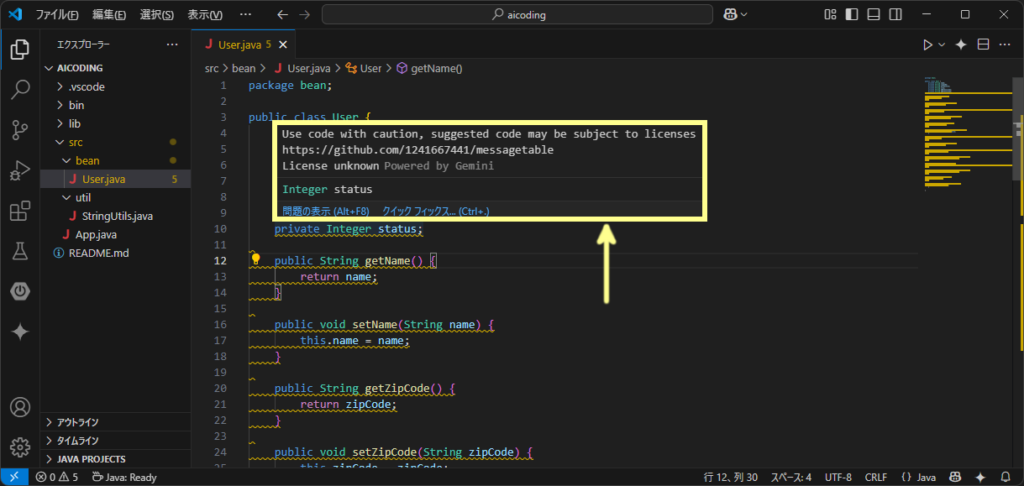Open errors and warnings count in status bar

click(57, 478)
